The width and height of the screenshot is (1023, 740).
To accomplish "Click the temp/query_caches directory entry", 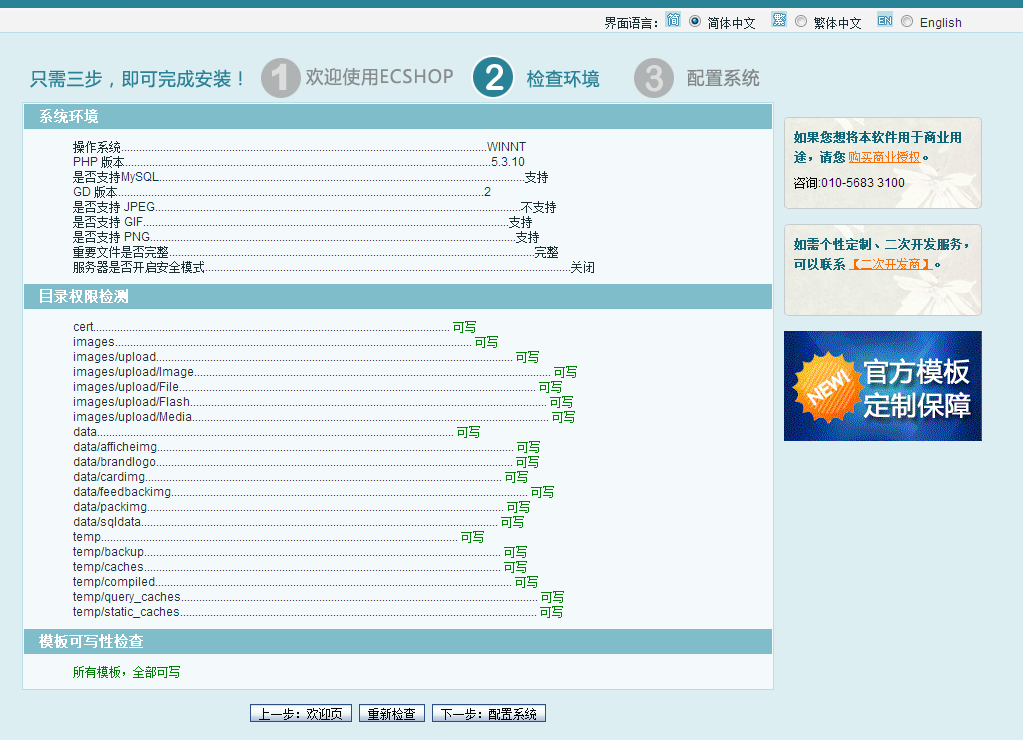I will pos(127,597).
